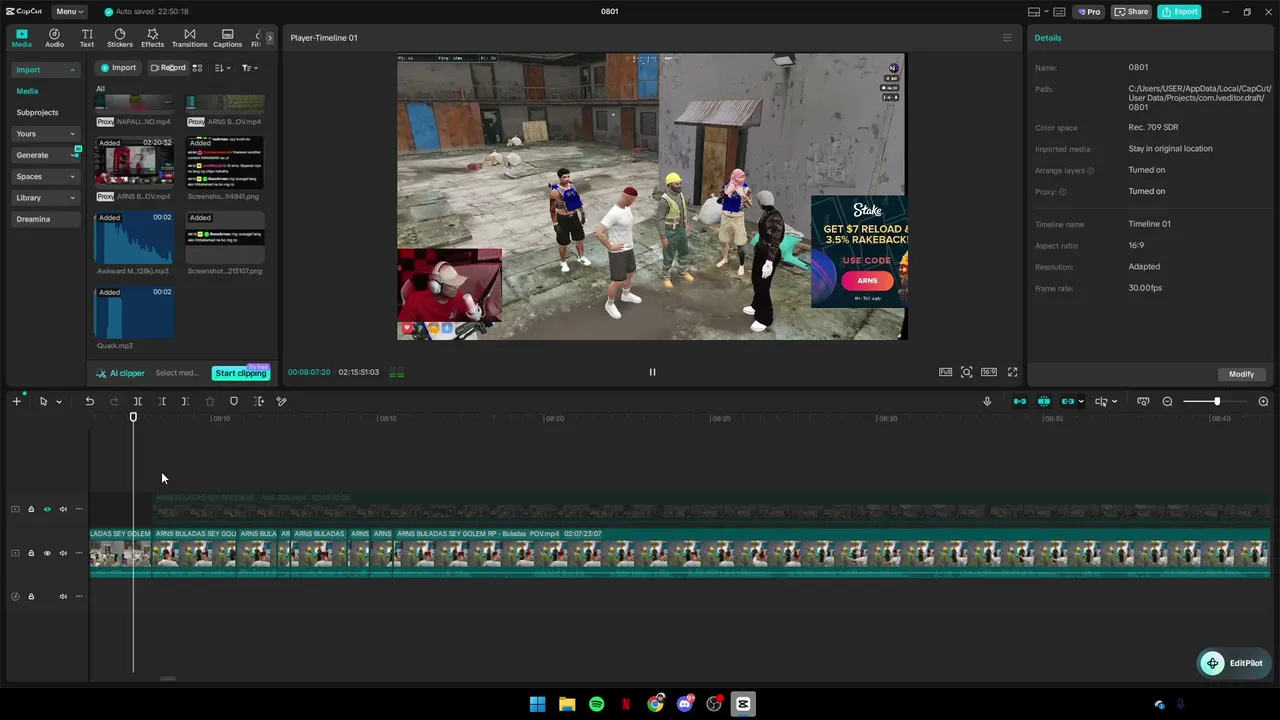Click the trash delete icon in timeline toolbar
This screenshot has width=1280, height=720.
pyautogui.click(x=210, y=401)
